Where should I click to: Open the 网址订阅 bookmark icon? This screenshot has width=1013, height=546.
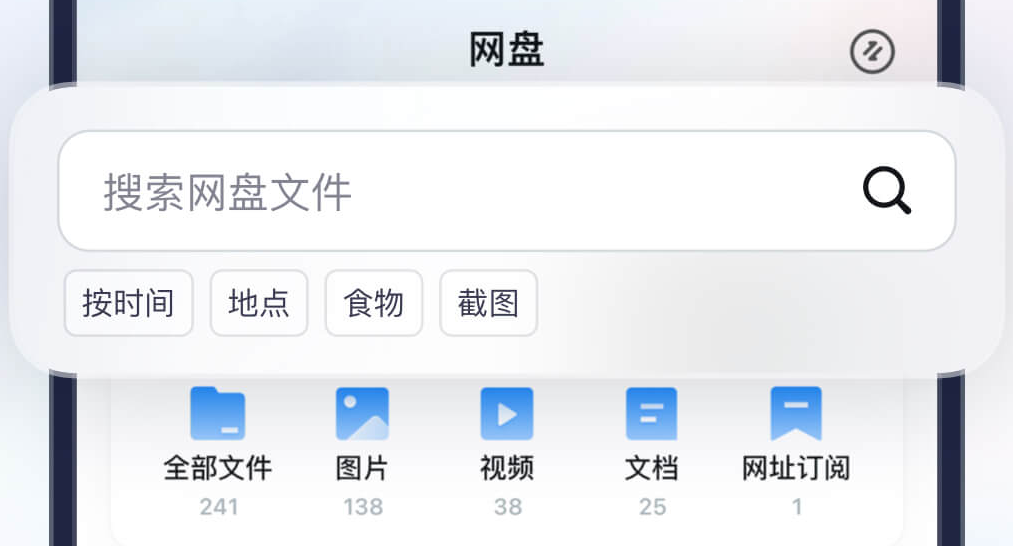tap(796, 413)
